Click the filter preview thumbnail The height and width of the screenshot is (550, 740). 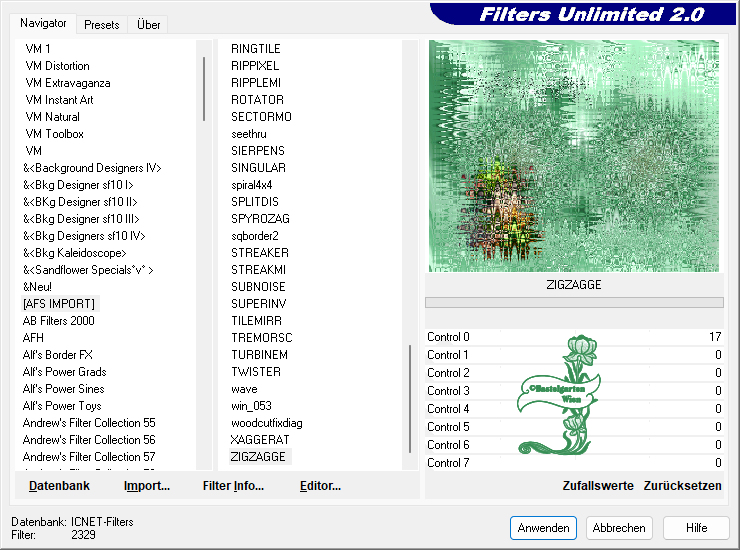pos(574,156)
